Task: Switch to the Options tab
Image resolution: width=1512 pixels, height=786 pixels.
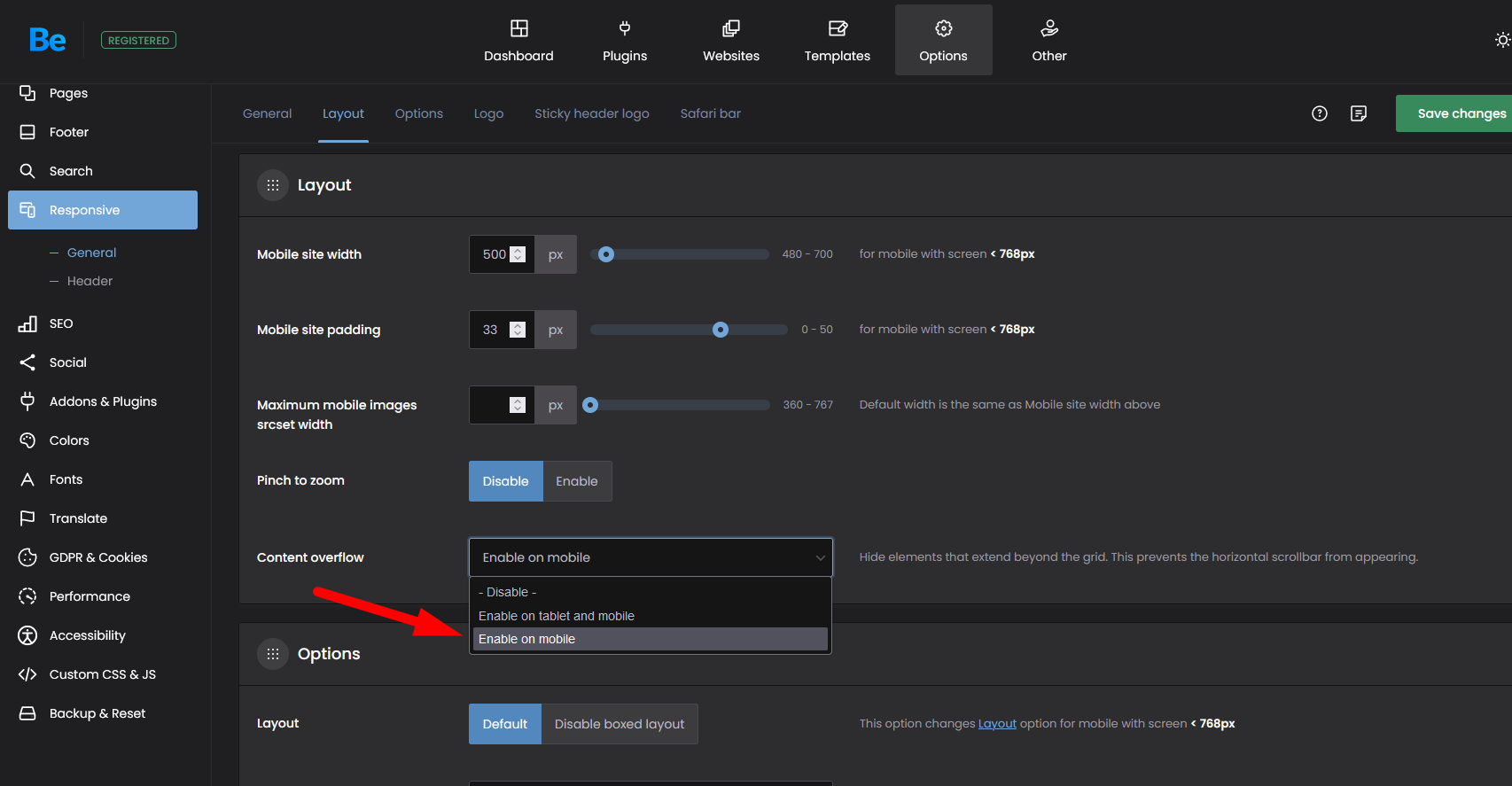Action: [419, 113]
